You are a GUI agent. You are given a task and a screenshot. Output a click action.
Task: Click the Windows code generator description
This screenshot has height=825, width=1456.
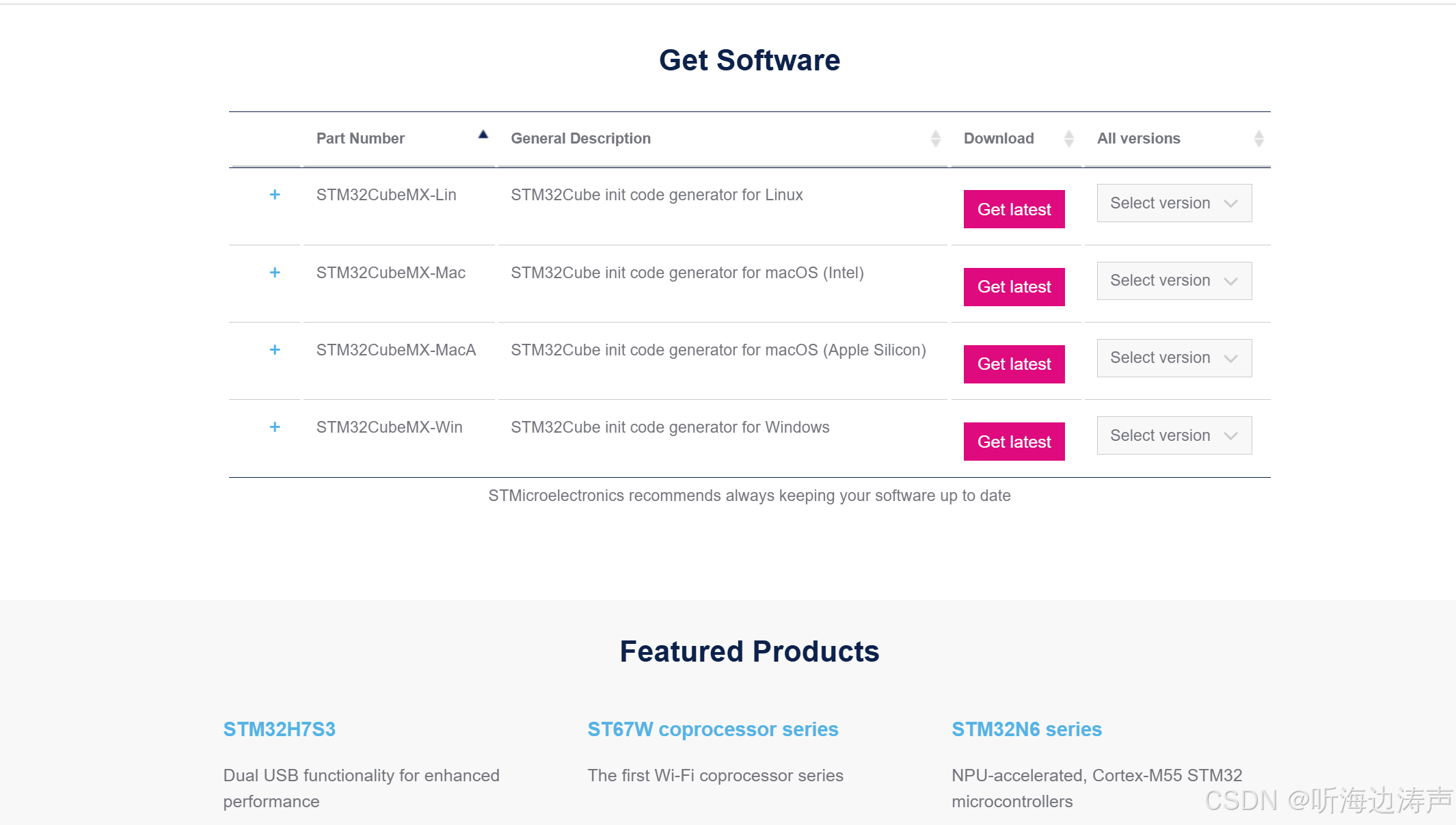pyautogui.click(x=671, y=427)
